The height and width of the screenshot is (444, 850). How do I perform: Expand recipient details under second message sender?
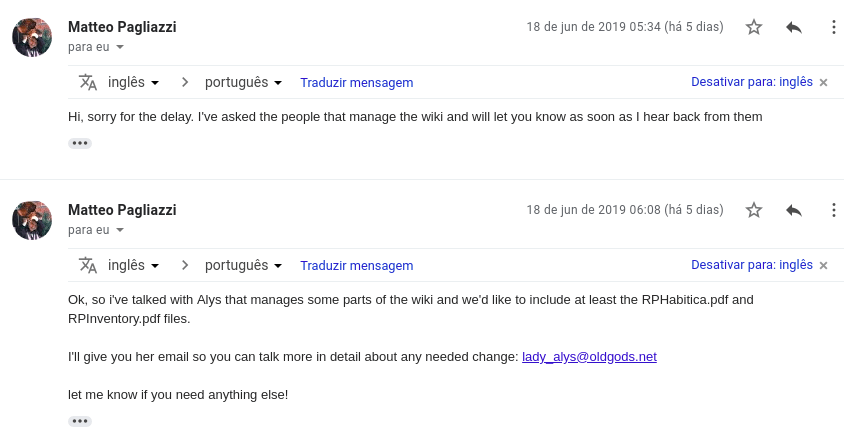coord(120,230)
